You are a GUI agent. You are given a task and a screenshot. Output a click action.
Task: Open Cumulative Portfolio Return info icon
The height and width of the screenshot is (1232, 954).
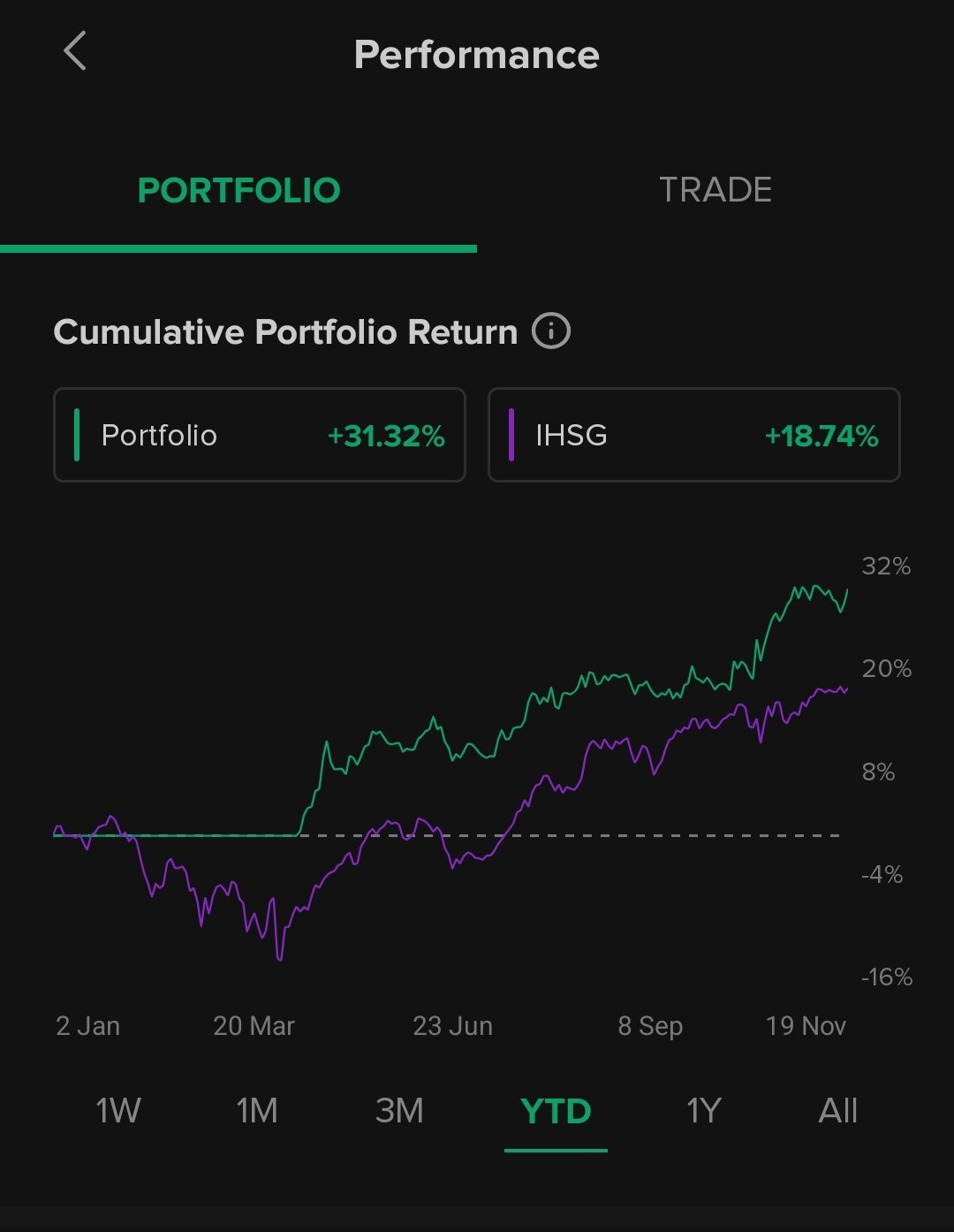[x=551, y=331]
